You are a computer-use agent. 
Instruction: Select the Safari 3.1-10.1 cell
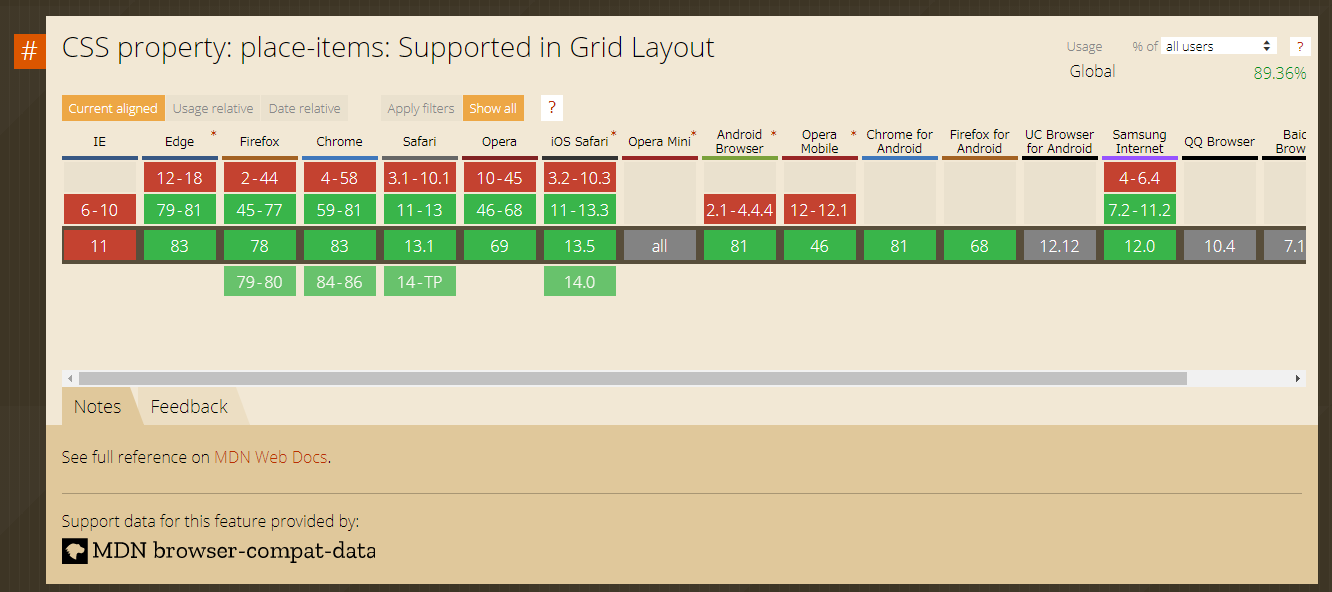point(420,178)
